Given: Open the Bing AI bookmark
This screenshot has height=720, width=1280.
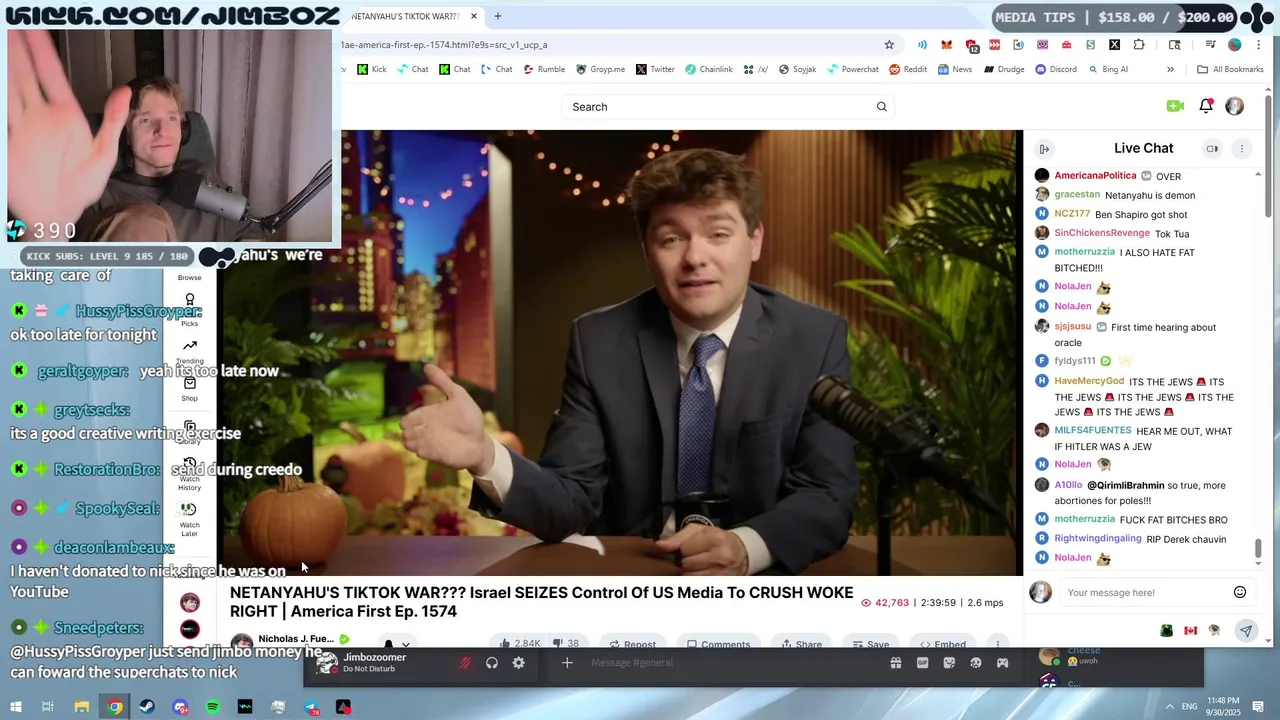Looking at the screenshot, I should 1107,70.
